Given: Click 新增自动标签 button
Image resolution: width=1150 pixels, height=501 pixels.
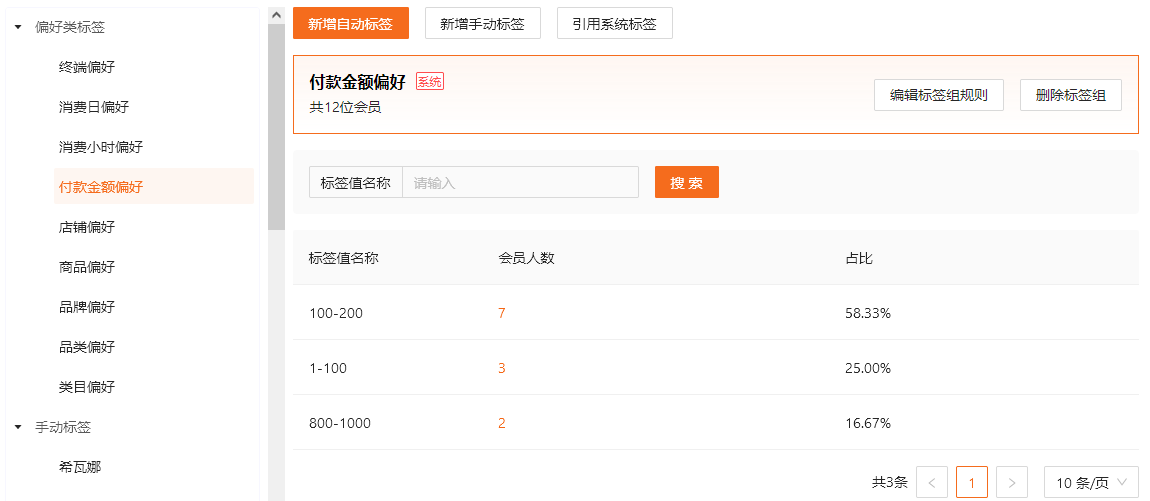Looking at the screenshot, I should point(350,23).
